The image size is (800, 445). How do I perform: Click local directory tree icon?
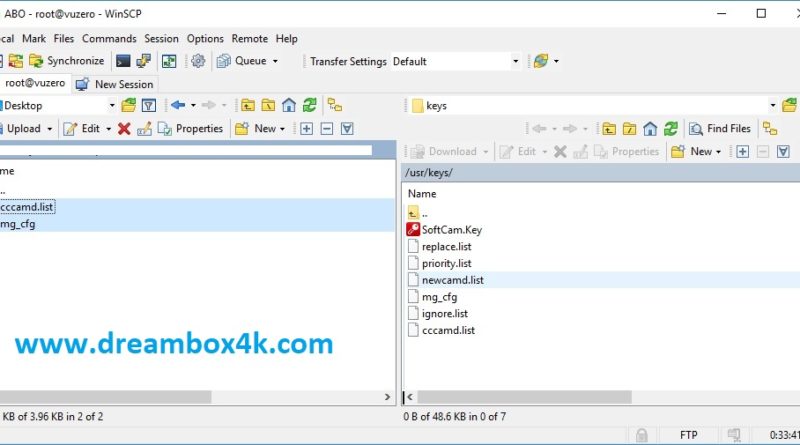tap(335, 105)
